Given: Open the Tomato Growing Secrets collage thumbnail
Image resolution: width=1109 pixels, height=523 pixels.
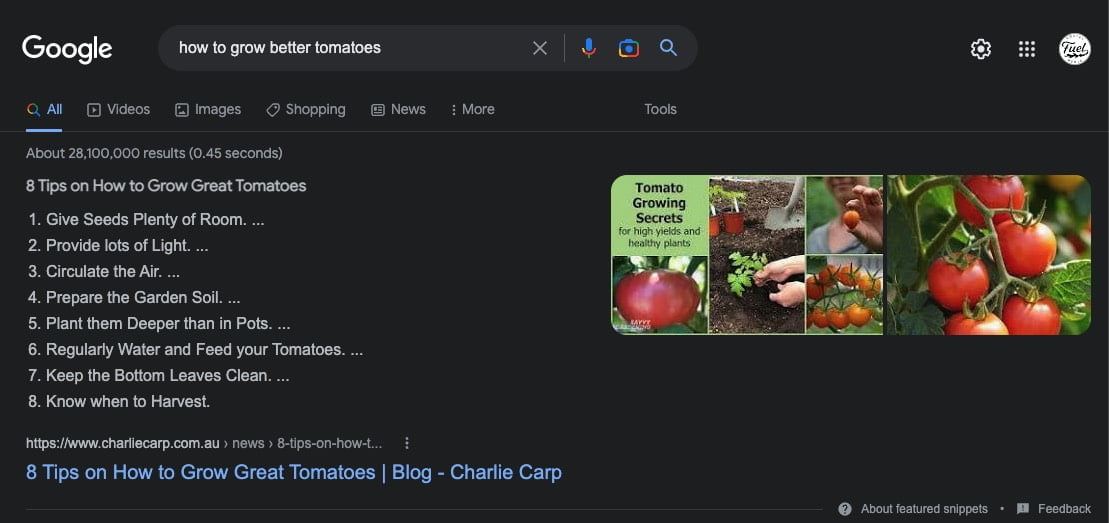Looking at the screenshot, I should [x=747, y=255].
